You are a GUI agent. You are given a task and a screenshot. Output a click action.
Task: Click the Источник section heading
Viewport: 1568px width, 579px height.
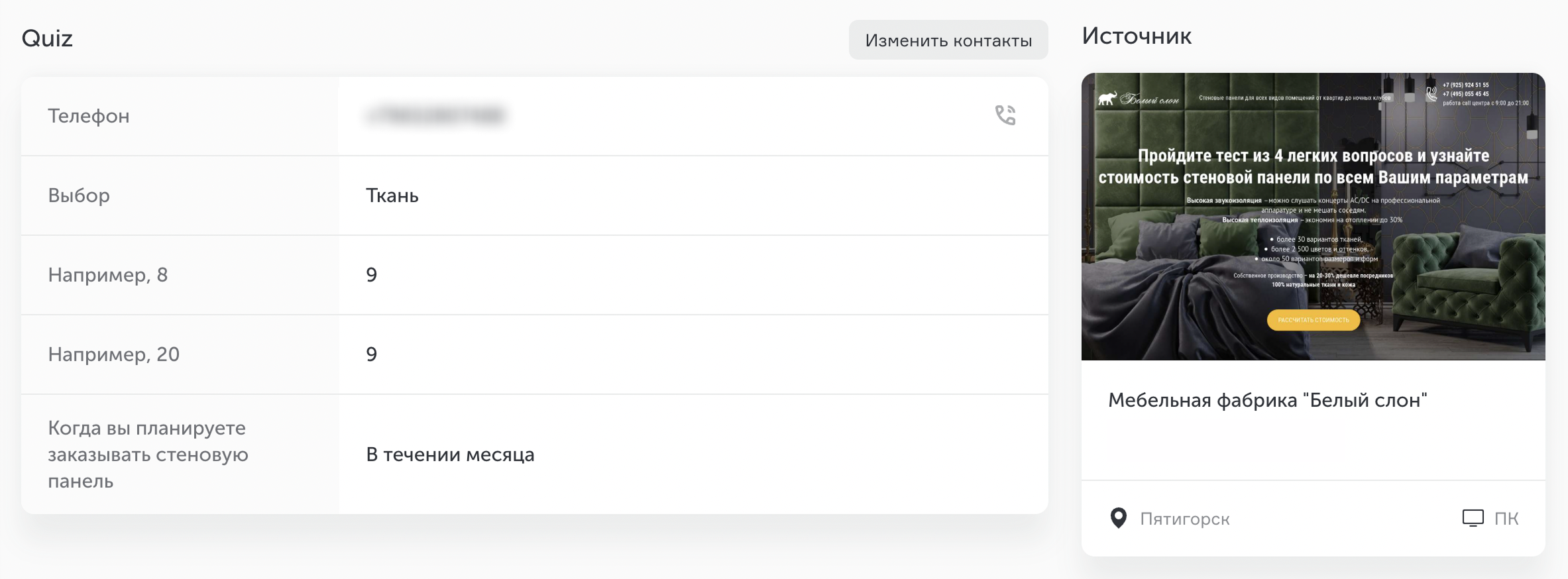(1137, 36)
